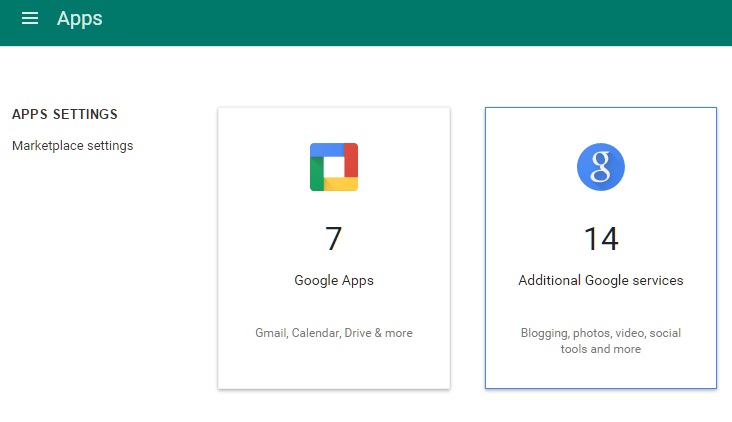Open Additional Google services card title
Viewport: 732px width, 422px height.
tap(601, 280)
